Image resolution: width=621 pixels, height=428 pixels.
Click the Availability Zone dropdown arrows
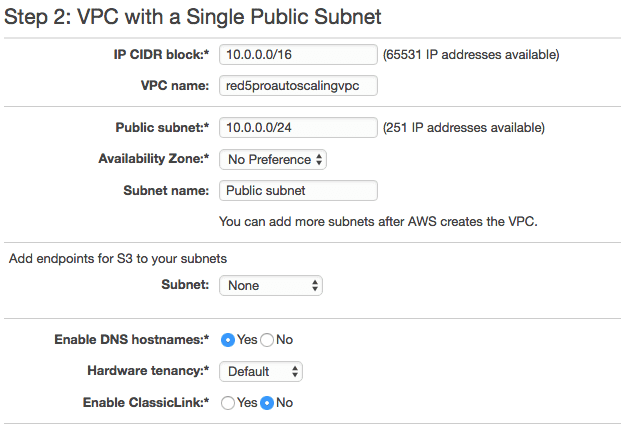(x=319, y=160)
